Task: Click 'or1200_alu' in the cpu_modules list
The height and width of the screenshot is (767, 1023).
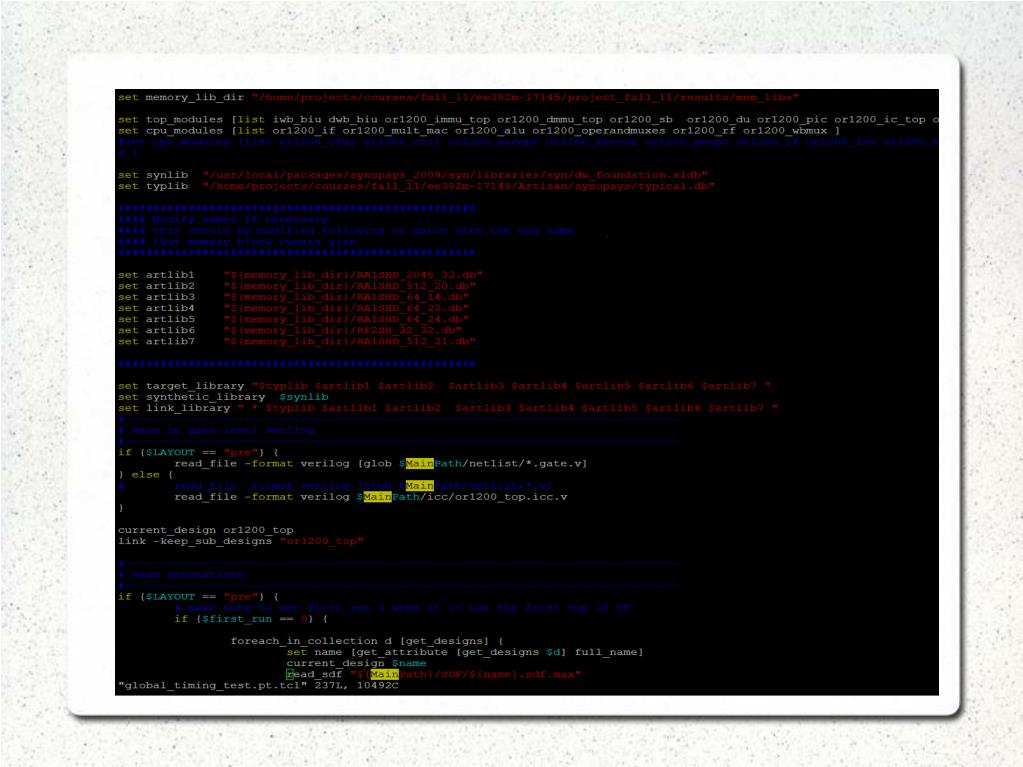Action: coord(490,130)
